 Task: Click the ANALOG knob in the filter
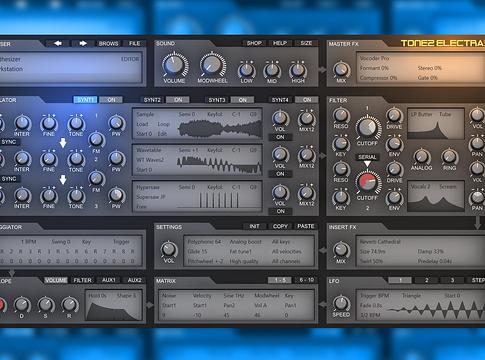422,157
